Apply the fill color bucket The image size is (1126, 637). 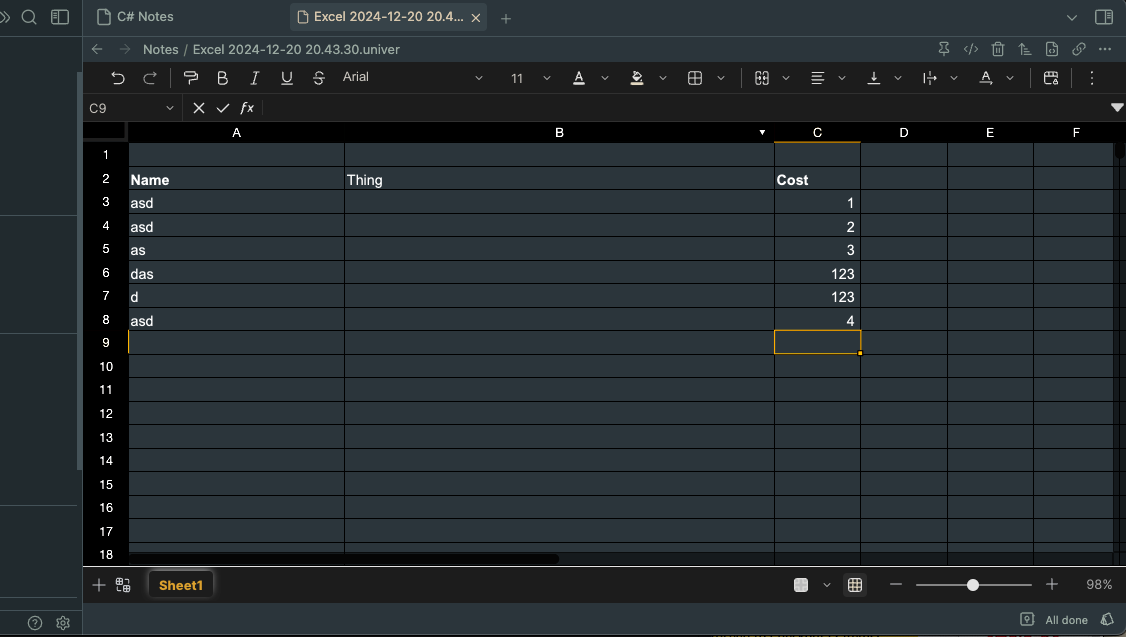click(637, 78)
